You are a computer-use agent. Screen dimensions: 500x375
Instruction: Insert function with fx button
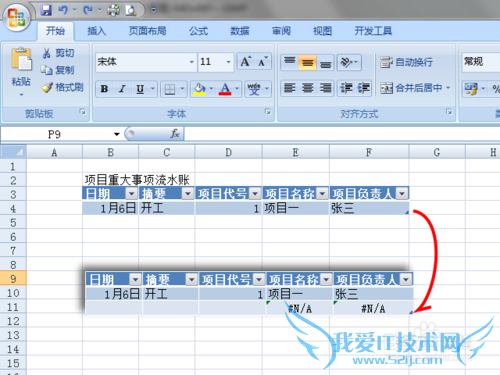pyautogui.click(x=174, y=134)
